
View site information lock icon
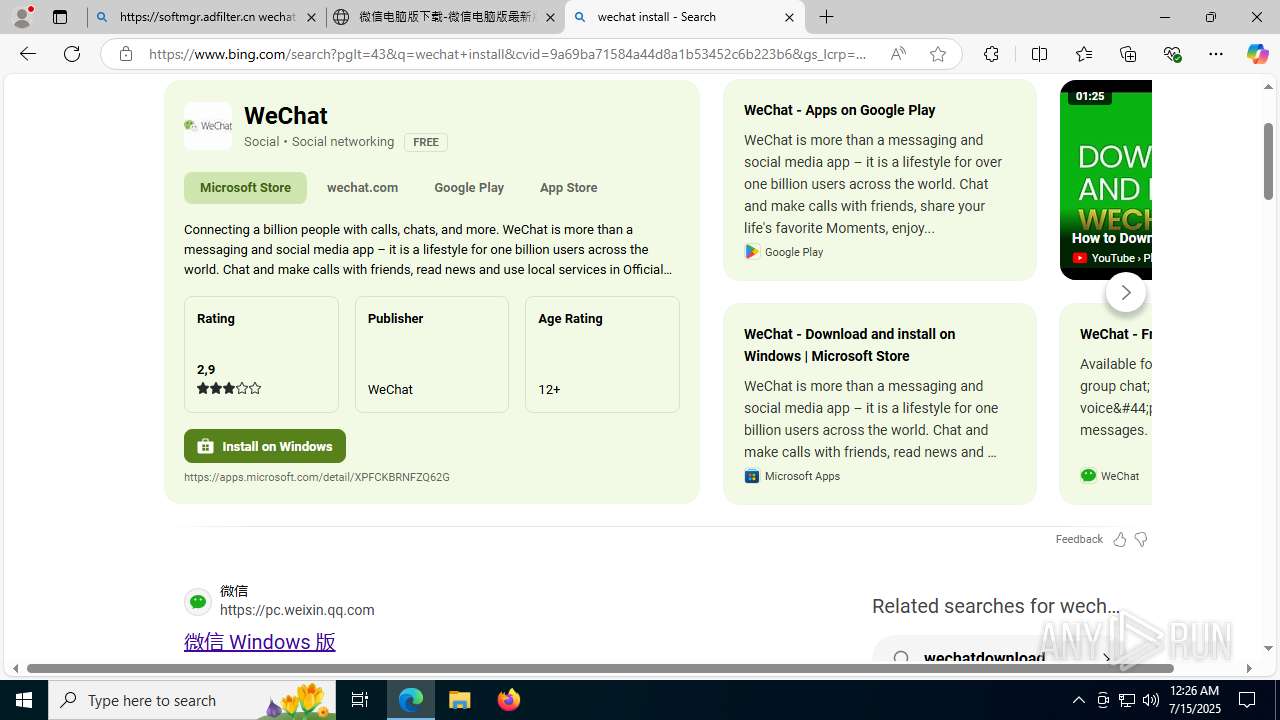coord(126,54)
